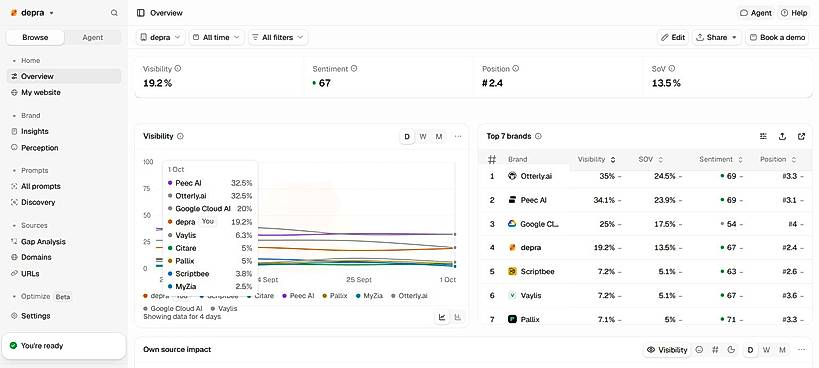Expand the depra workspace switcher
This screenshot has width=819, height=368.
[x=32, y=13]
